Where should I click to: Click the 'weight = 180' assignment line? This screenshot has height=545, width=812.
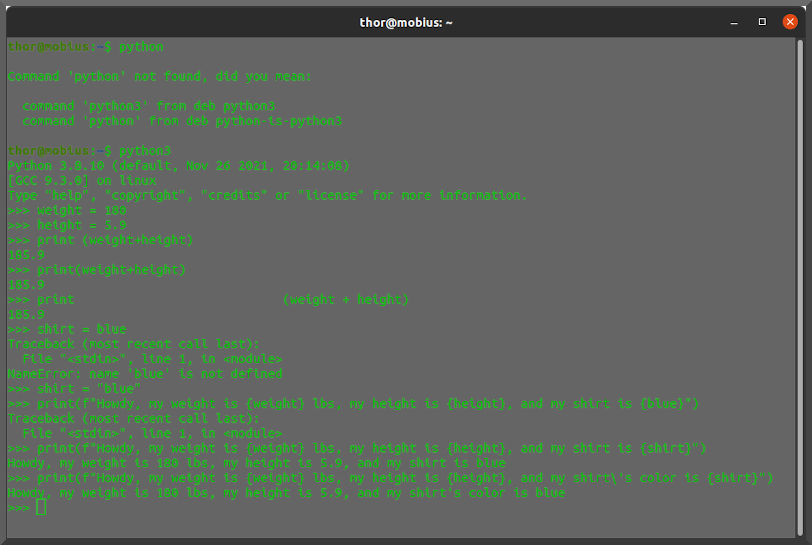81,210
